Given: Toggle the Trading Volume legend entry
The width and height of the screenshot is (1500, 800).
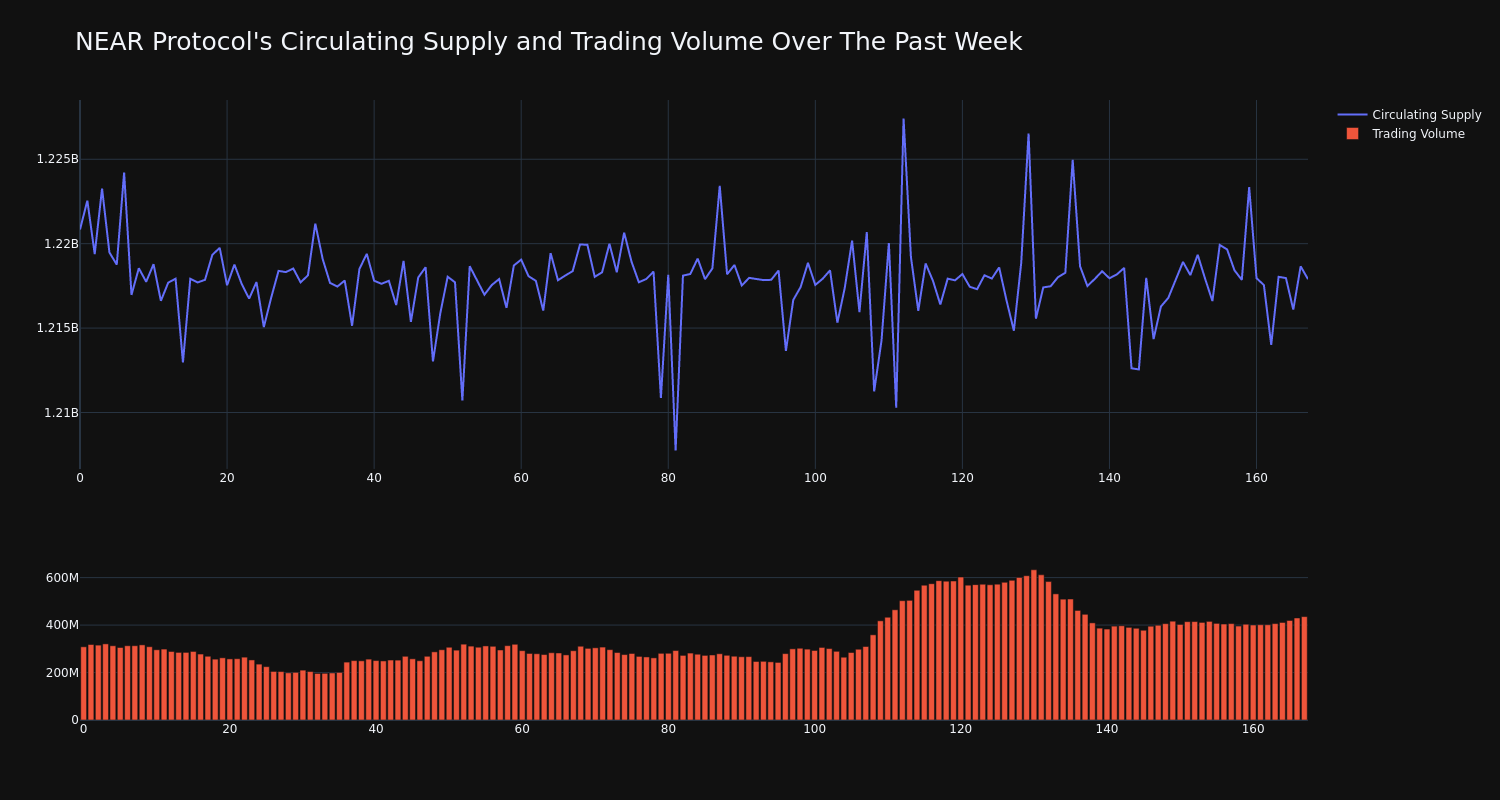Looking at the screenshot, I should pos(1405,134).
